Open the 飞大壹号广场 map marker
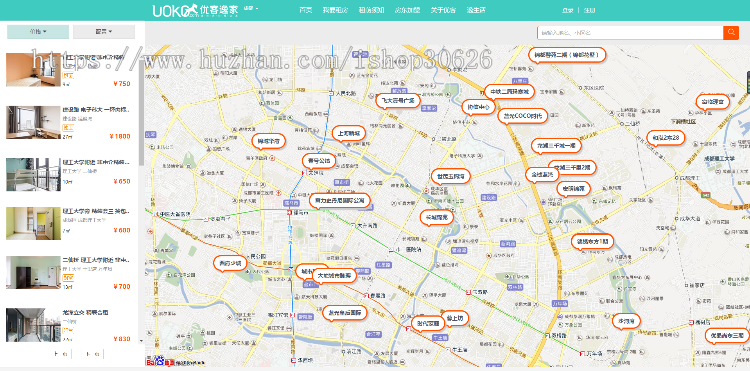 pyautogui.click(x=398, y=100)
